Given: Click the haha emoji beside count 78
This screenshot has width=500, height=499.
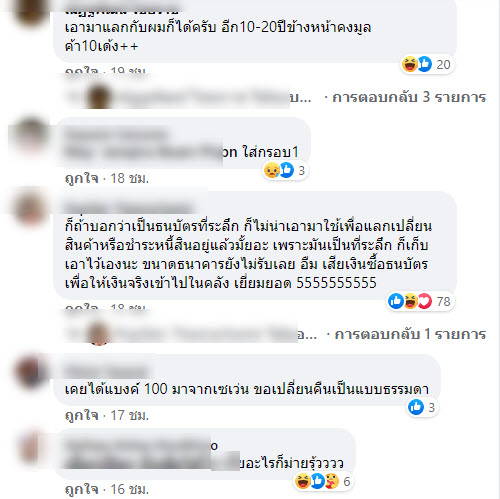Looking at the screenshot, I should coord(411,301).
